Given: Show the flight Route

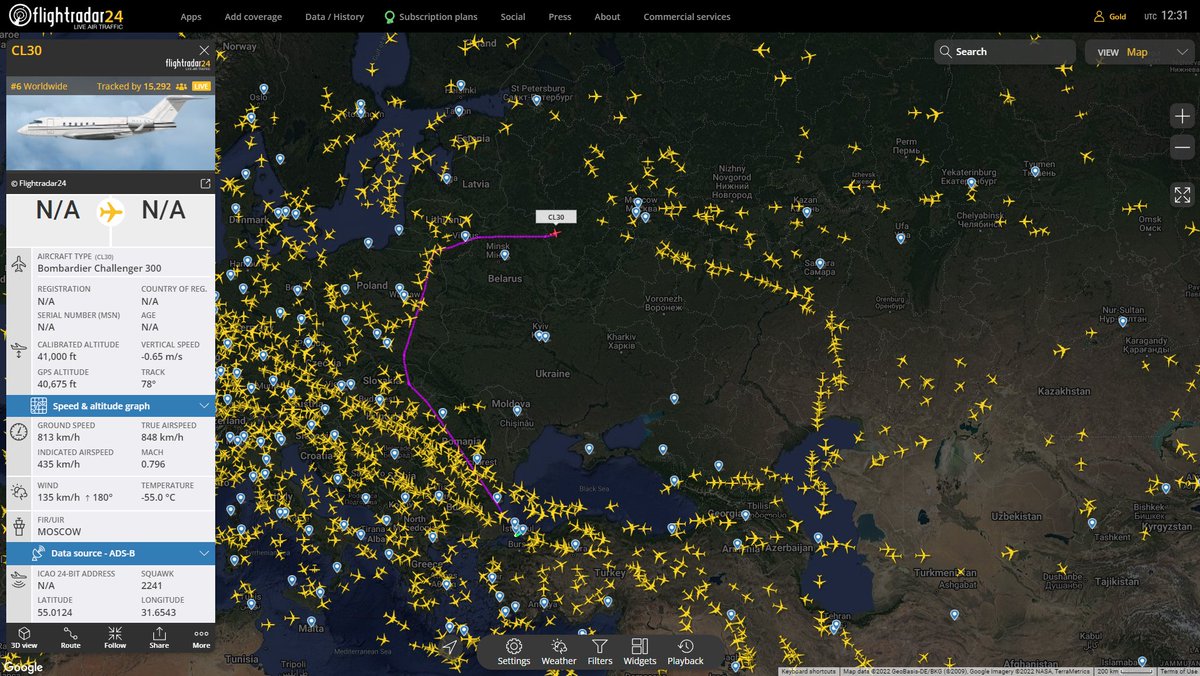Looking at the screenshot, I should 70,638.
